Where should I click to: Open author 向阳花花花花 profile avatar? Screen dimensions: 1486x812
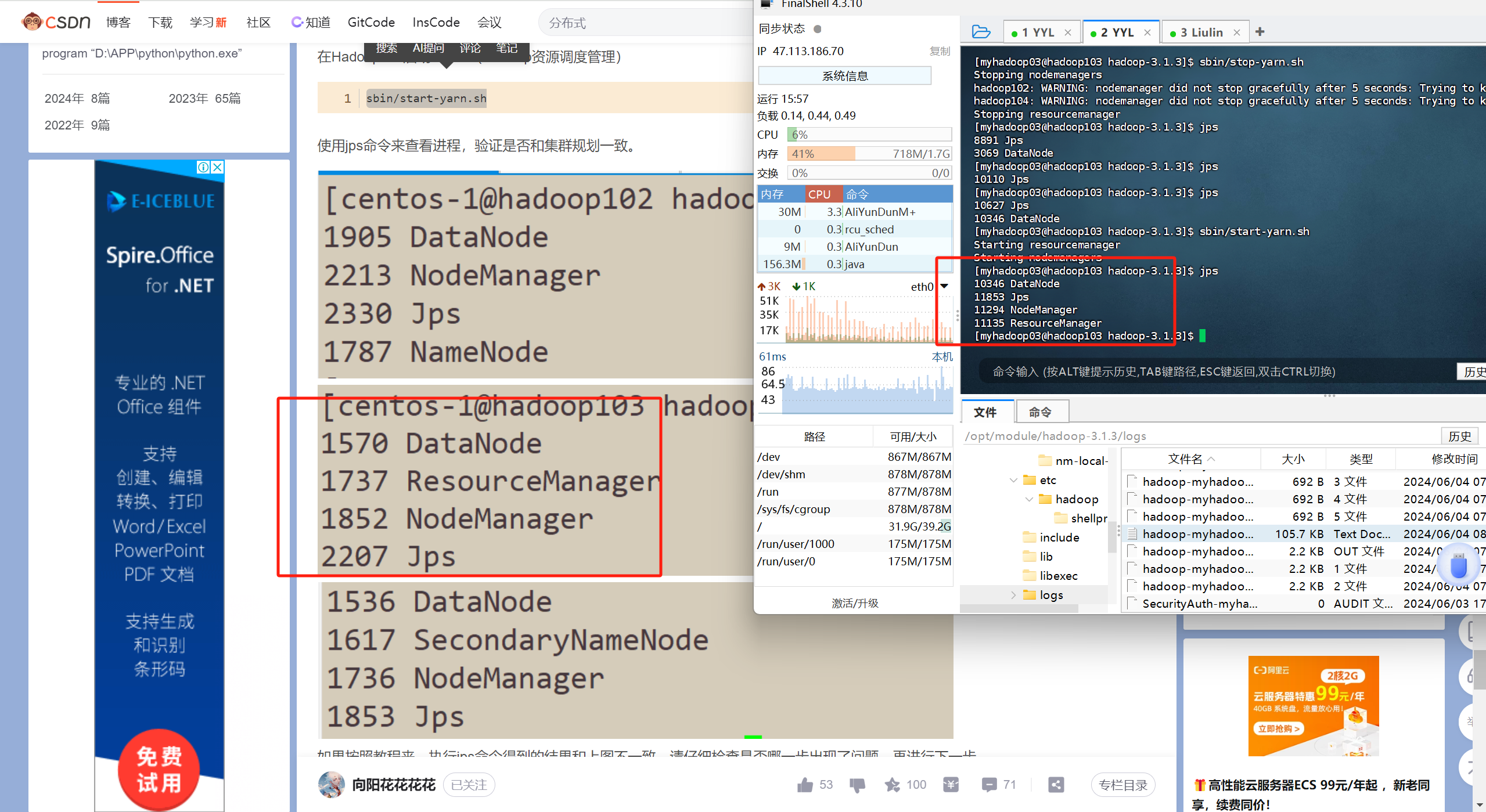point(332,785)
